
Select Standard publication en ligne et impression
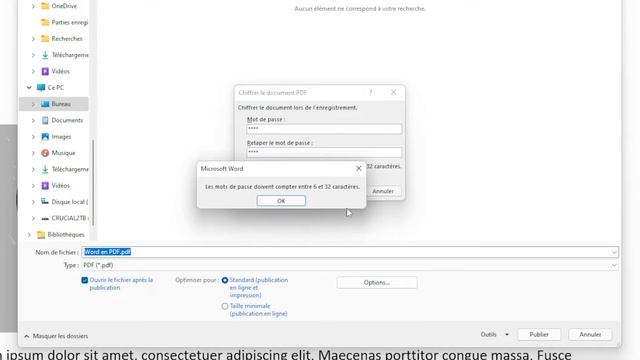pos(225,280)
